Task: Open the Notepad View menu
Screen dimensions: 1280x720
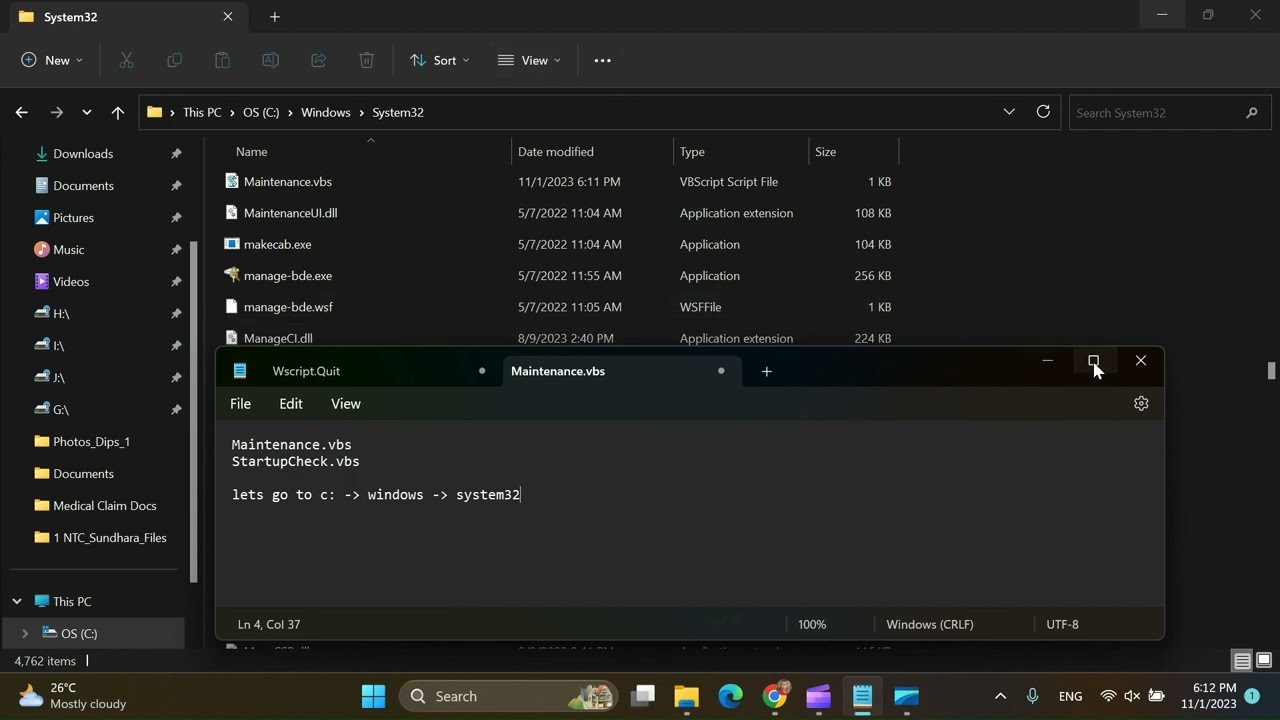Action: [346, 404]
